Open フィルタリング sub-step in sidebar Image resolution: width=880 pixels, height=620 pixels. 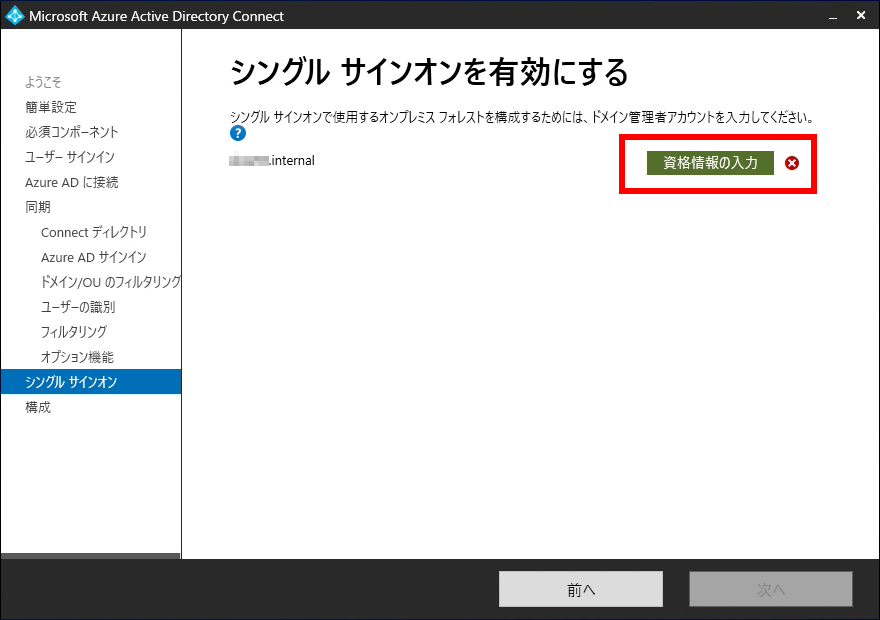click(x=74, y=332)
